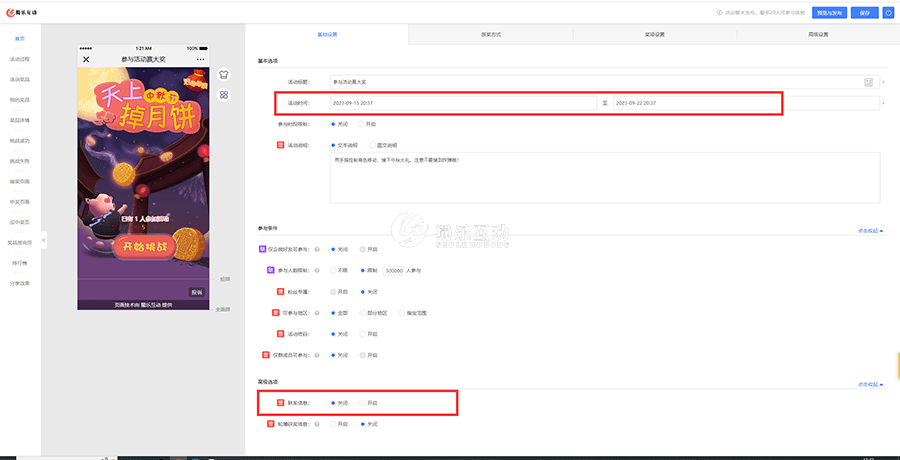The height and width of the screenshot is (460, 900).
Task: Close the phone preview with the X icon
Action: [x=86, y=60]
